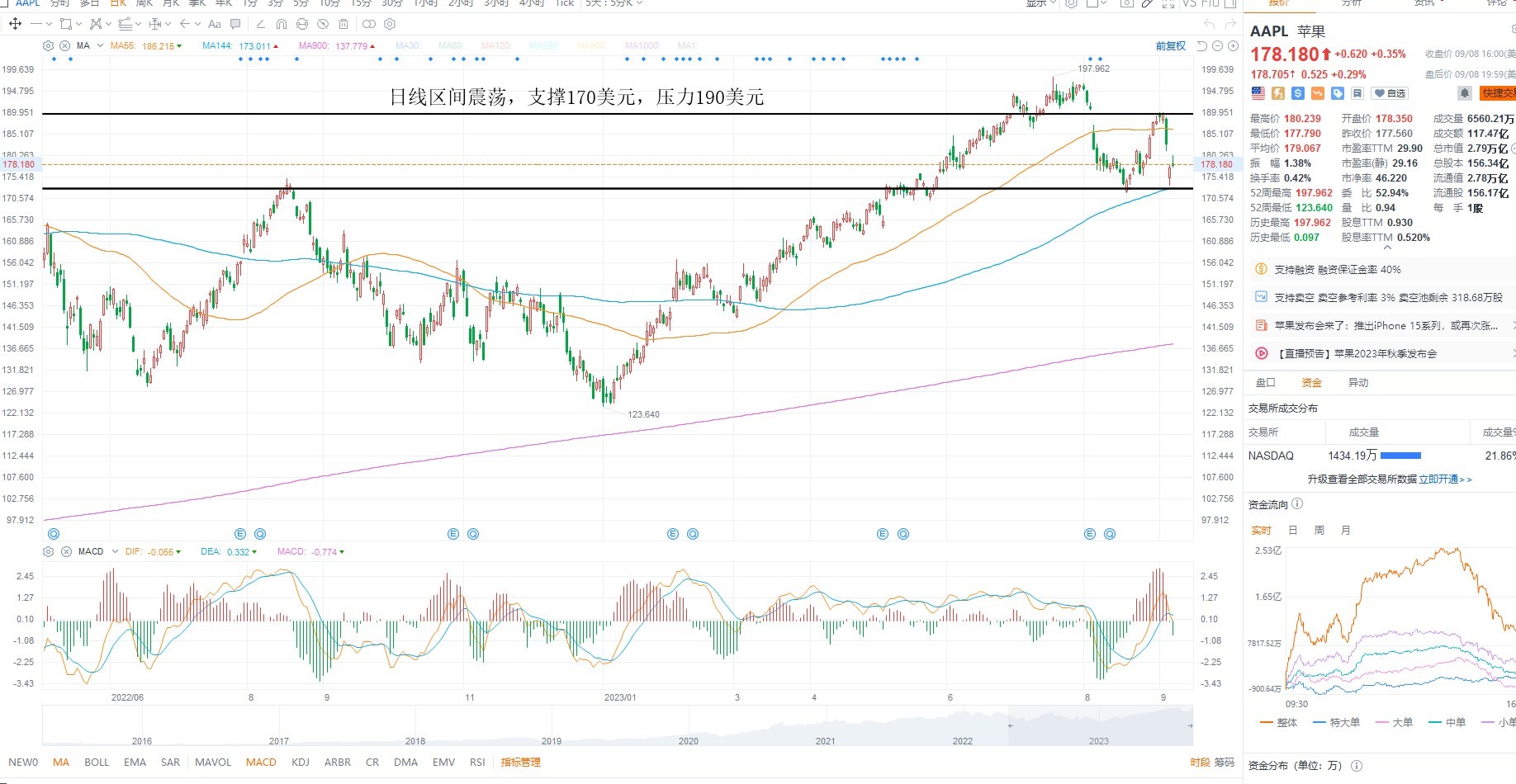
Task: Click the first E earnings marker on the timeline
Action: pyautogui.click(x=240, y=534)
